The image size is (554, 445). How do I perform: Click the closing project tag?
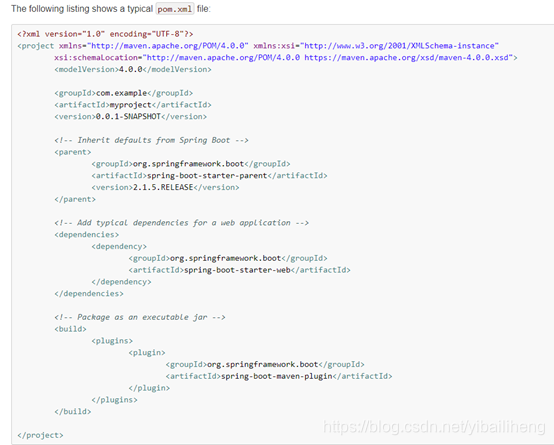point(40,435)
